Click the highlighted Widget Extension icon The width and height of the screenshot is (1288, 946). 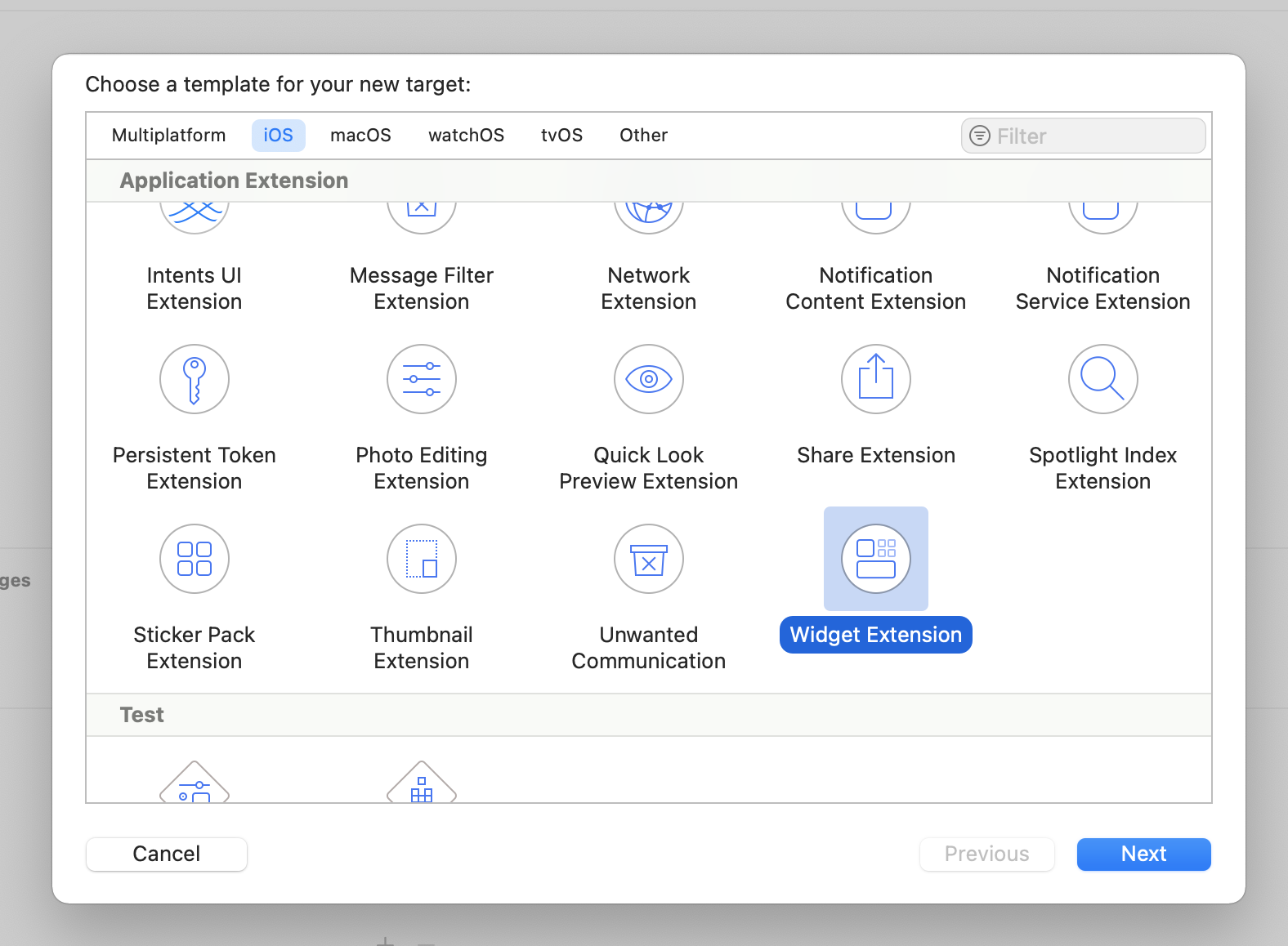coord(876,559)
